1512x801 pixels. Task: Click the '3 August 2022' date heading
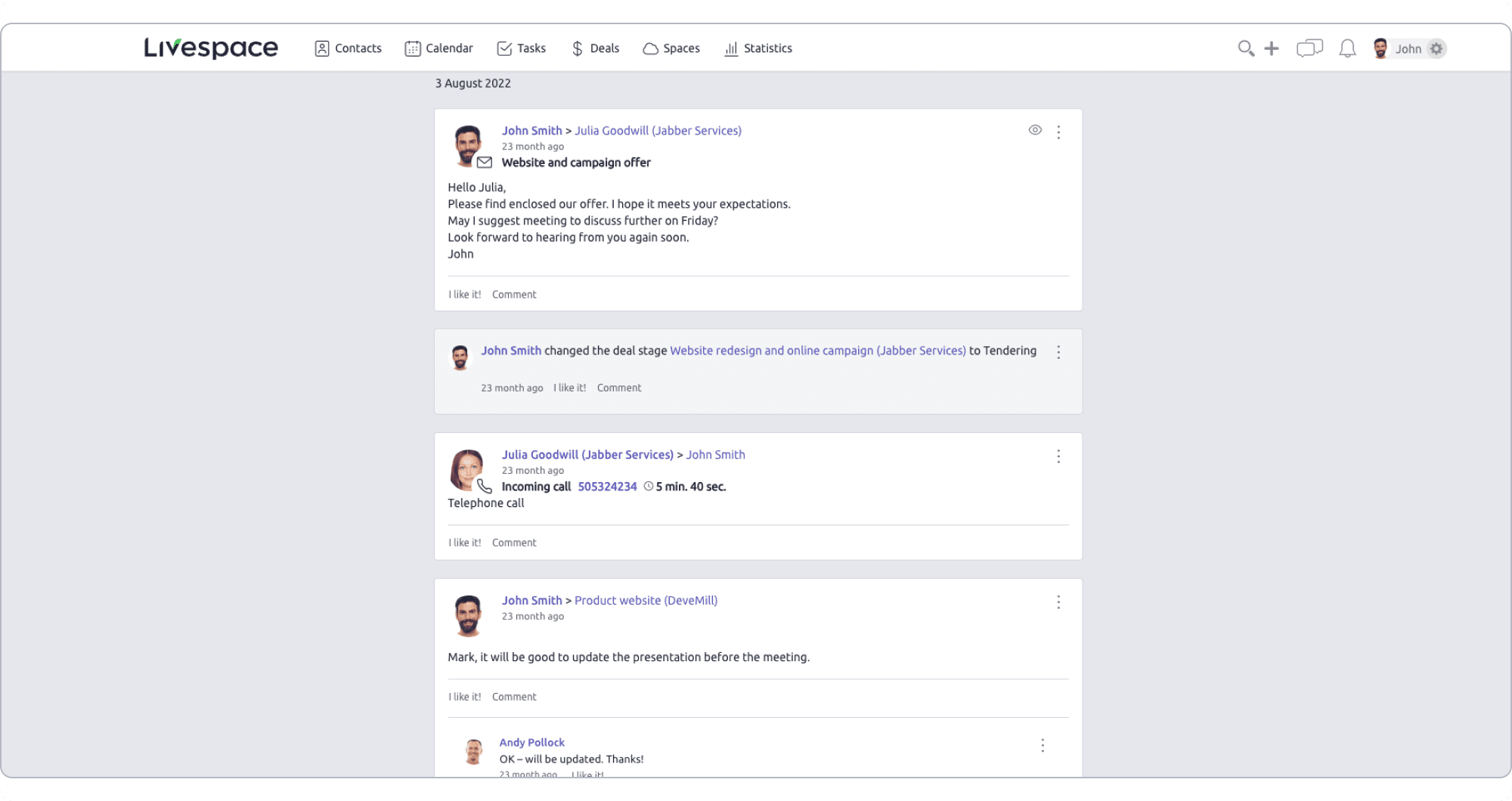(x=472, y=83)
